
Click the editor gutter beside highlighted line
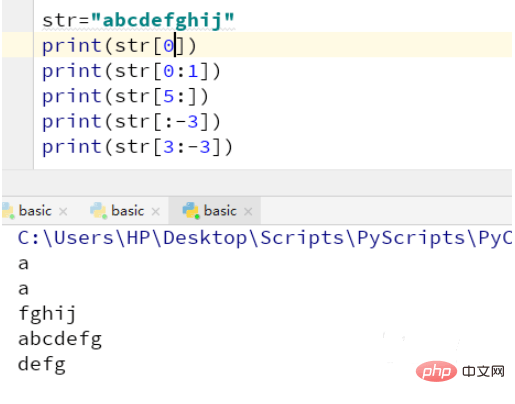(x=18, y=45)
